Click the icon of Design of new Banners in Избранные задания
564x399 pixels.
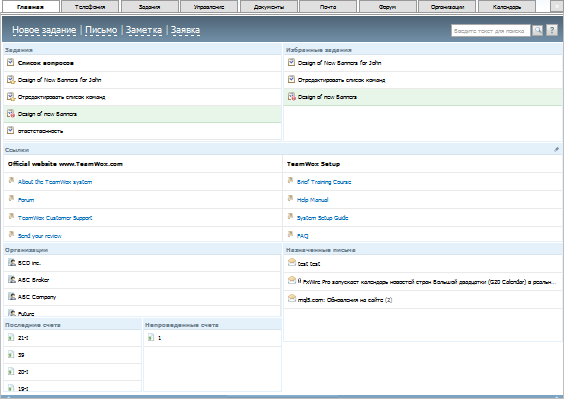coord(291,96)
